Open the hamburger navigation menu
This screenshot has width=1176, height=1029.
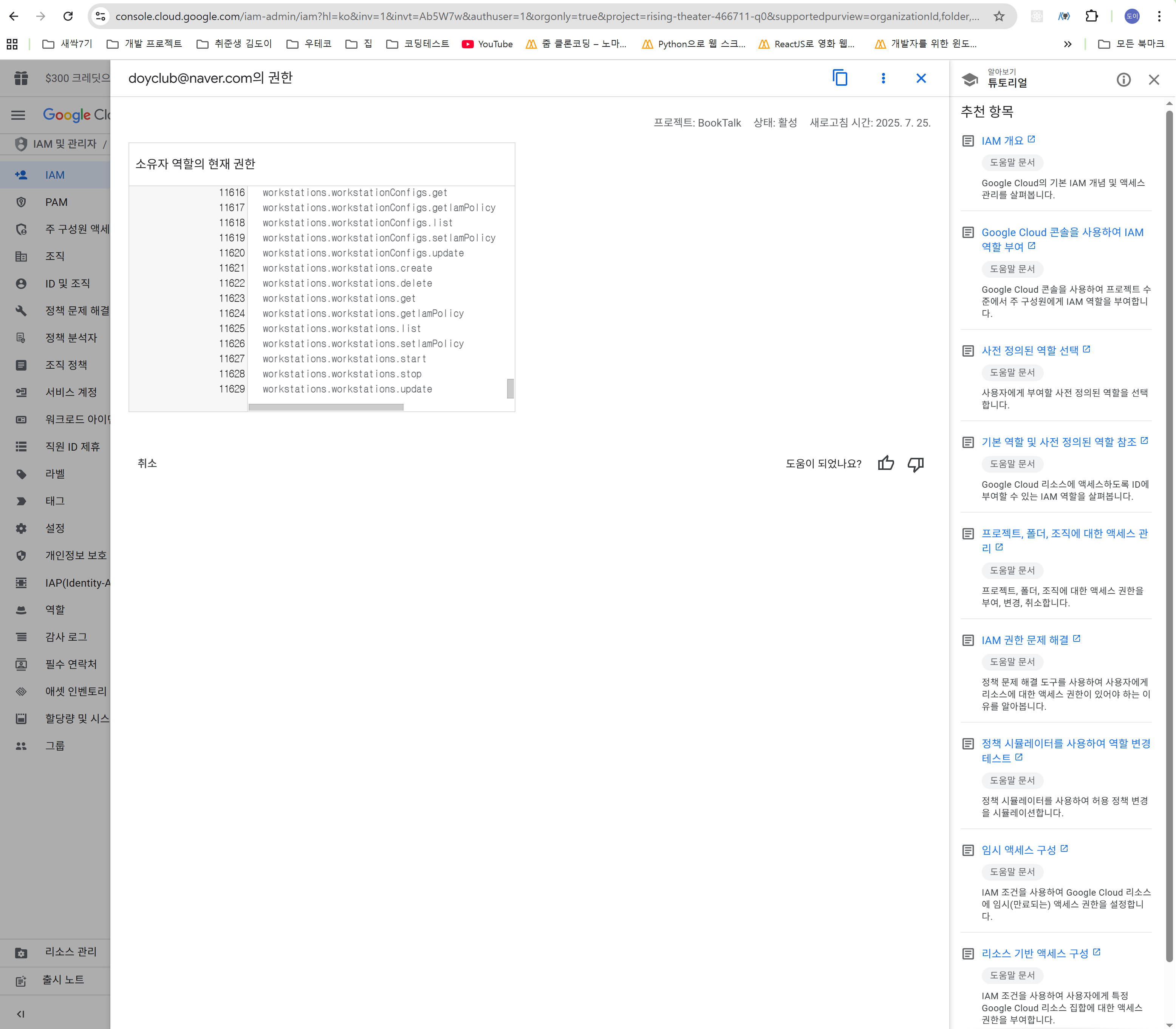tap(19, 115)
